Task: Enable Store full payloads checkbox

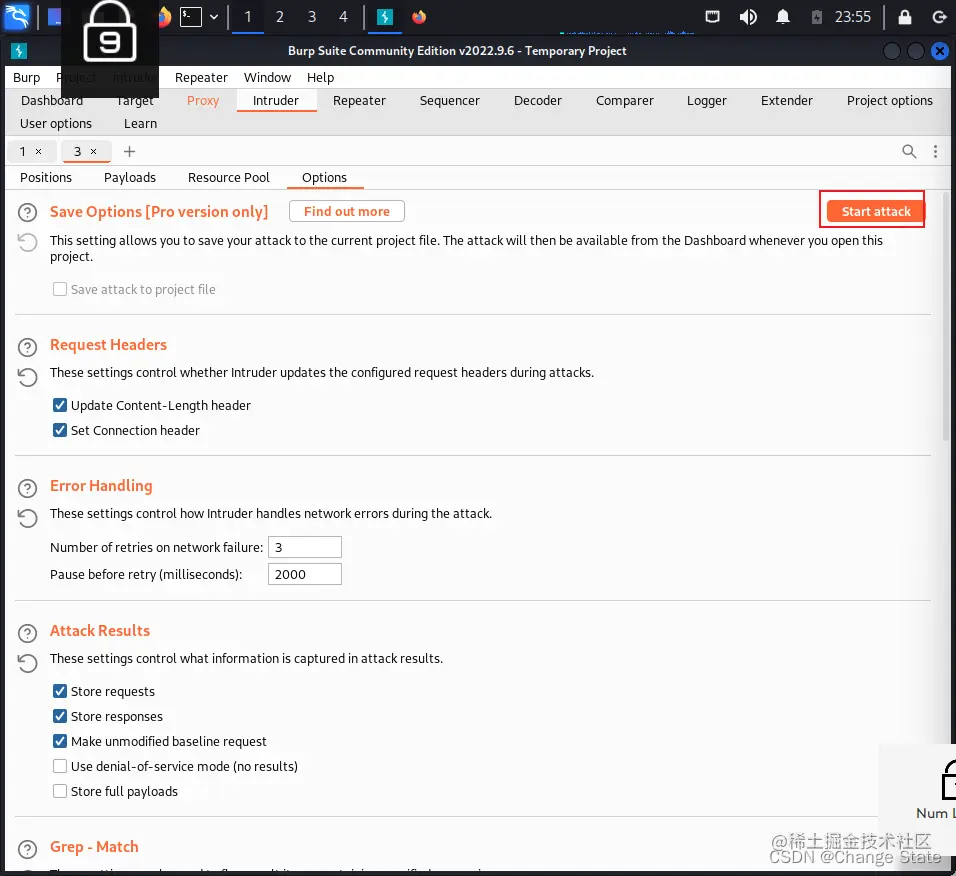Action: point(60,791)
